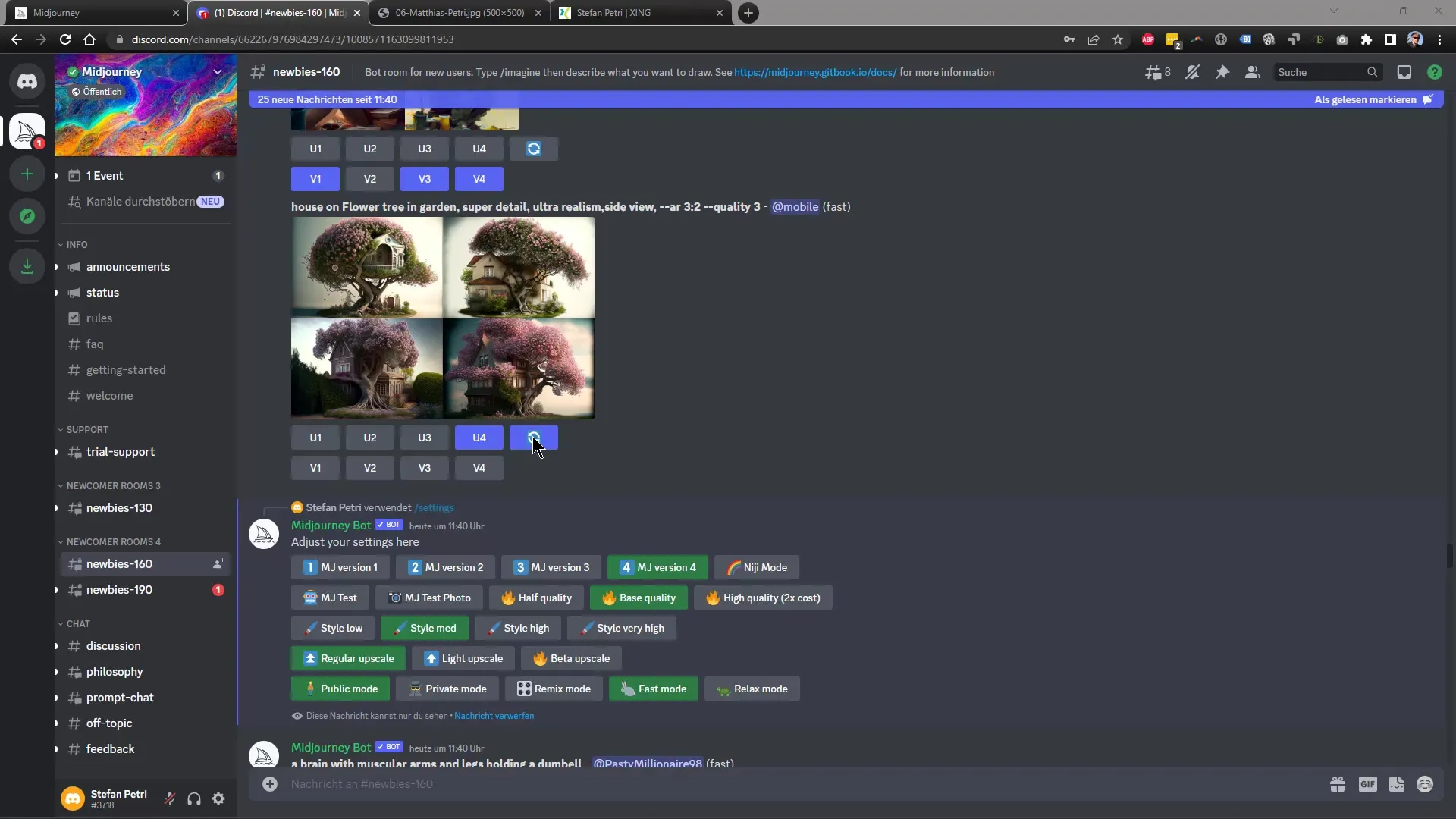The image size is (1456, 819).
Task: Click the attach file plus icon
Action: [x=270, y=784]
